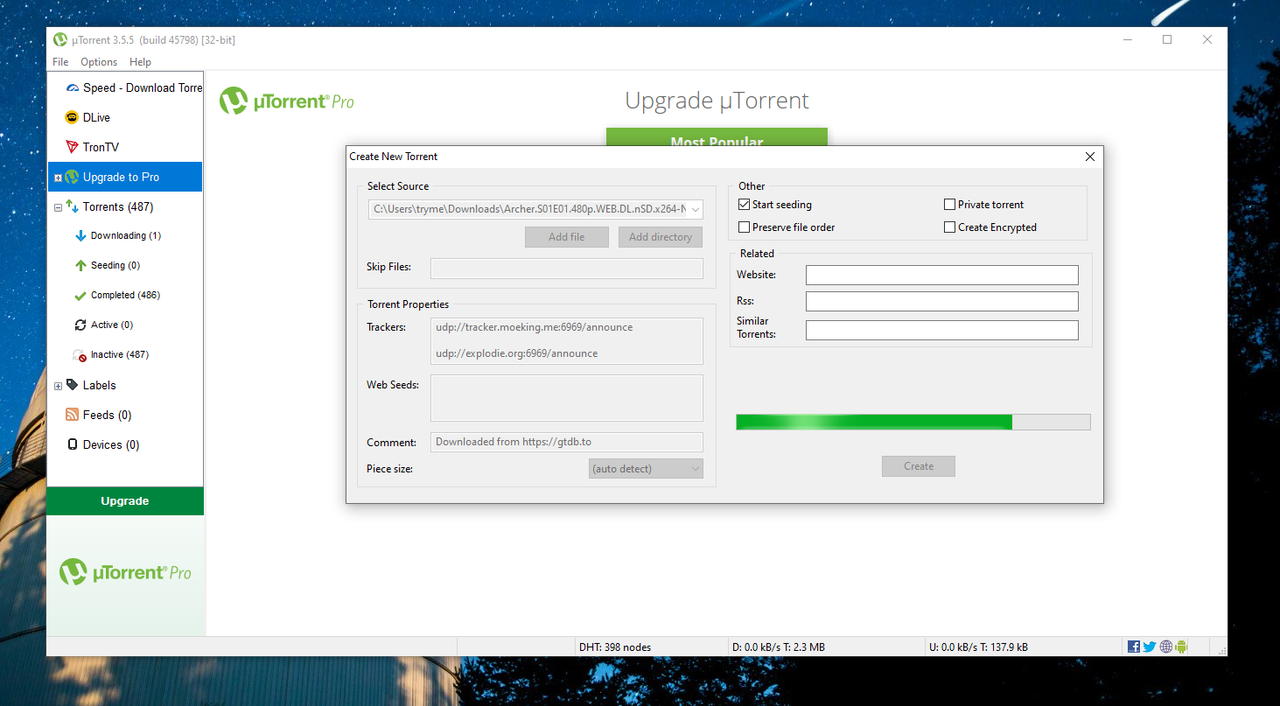Click the Upgrade µTorrent heading
The image size is (1280, 706).
click(x=717, y=101)
